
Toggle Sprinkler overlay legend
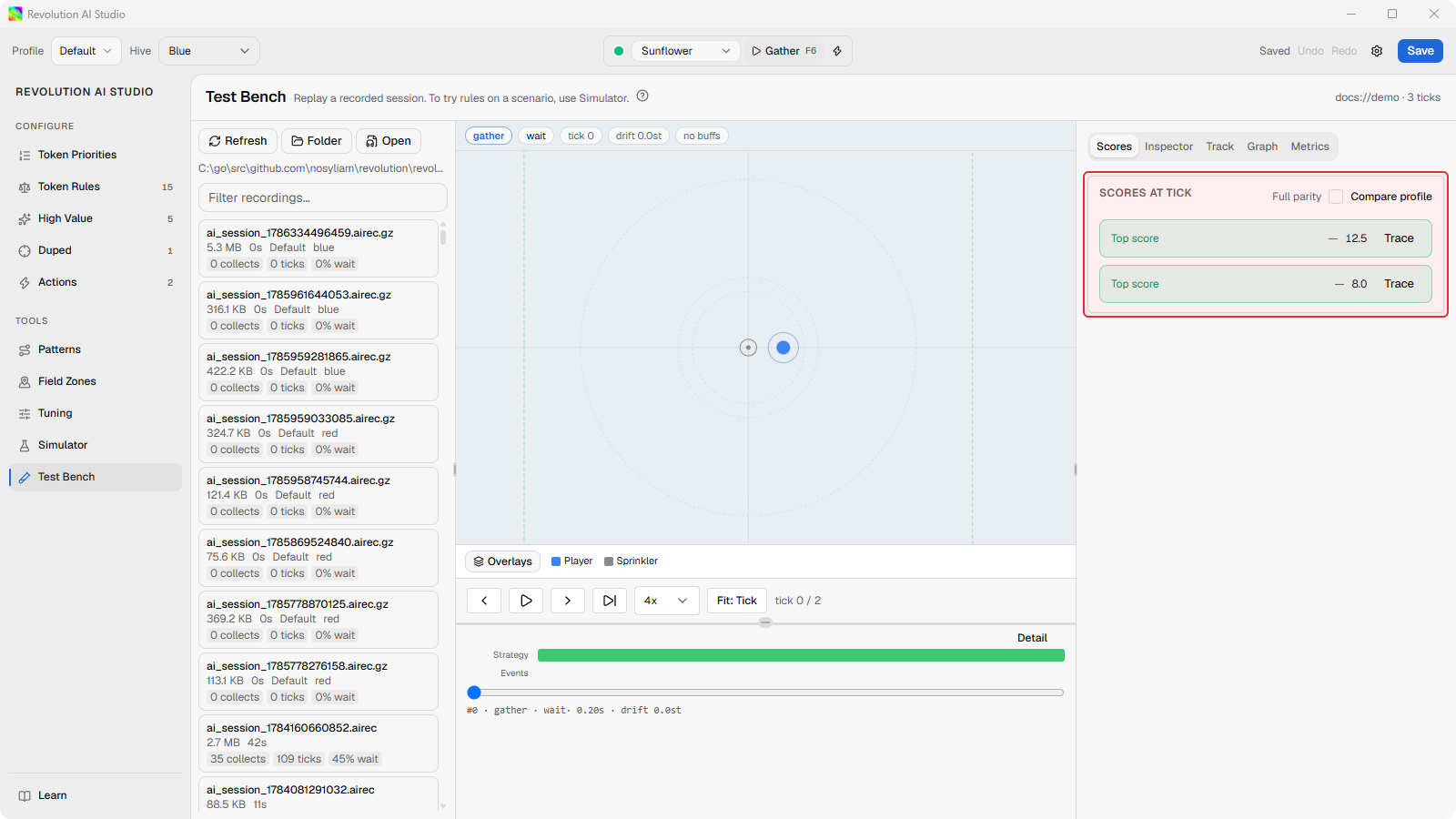click(x=631, y=561)
